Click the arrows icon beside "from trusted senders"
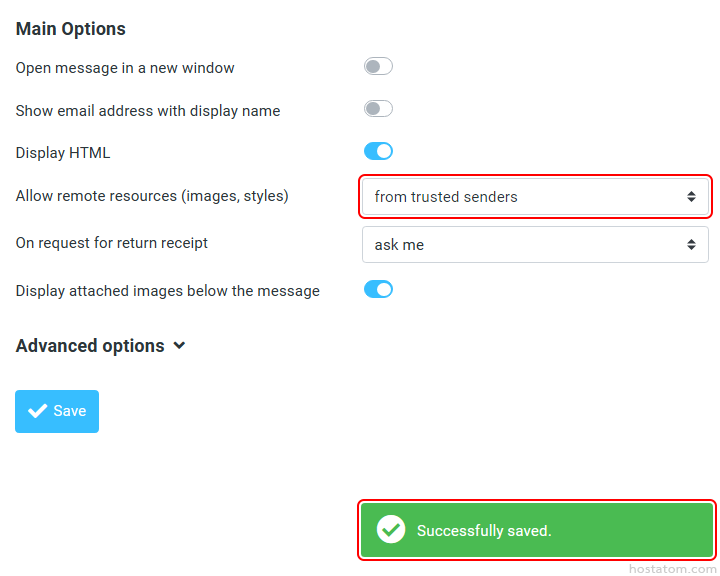 (691, 197)
